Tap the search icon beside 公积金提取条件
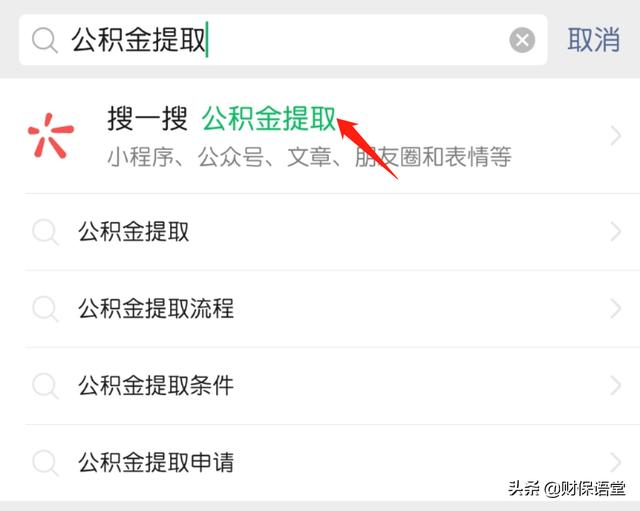 click(x=45, y=386)
